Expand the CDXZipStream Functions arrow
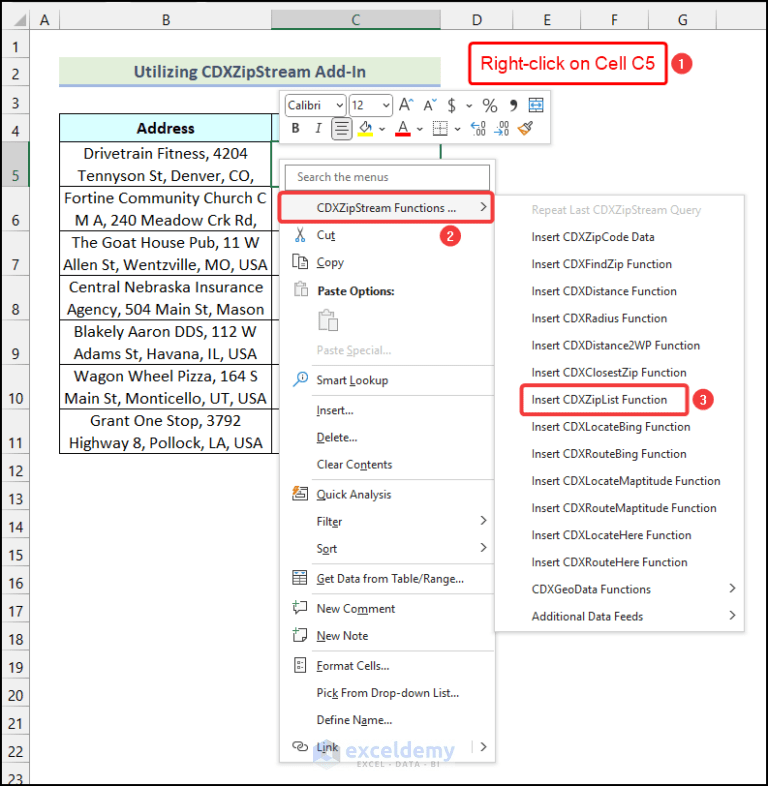 tap(483, 207)
